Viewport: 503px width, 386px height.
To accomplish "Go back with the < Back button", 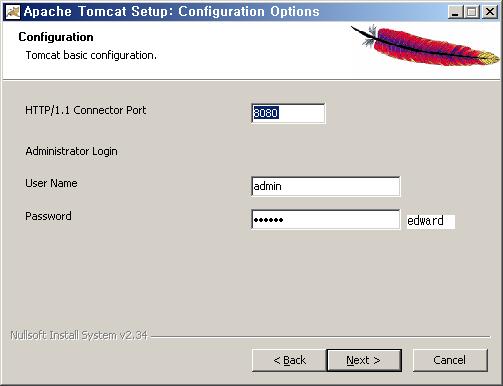I will pos(289,360).
